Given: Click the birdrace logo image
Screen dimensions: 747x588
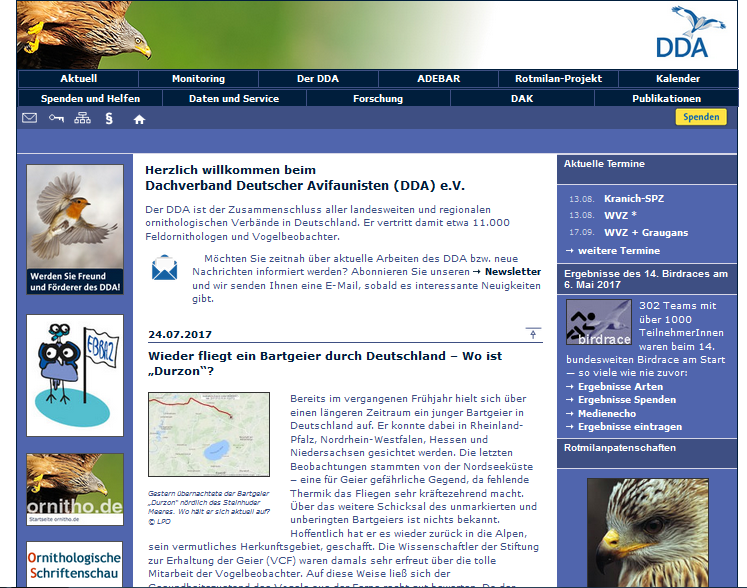Looking at the screenshot, I should (599, 322).
